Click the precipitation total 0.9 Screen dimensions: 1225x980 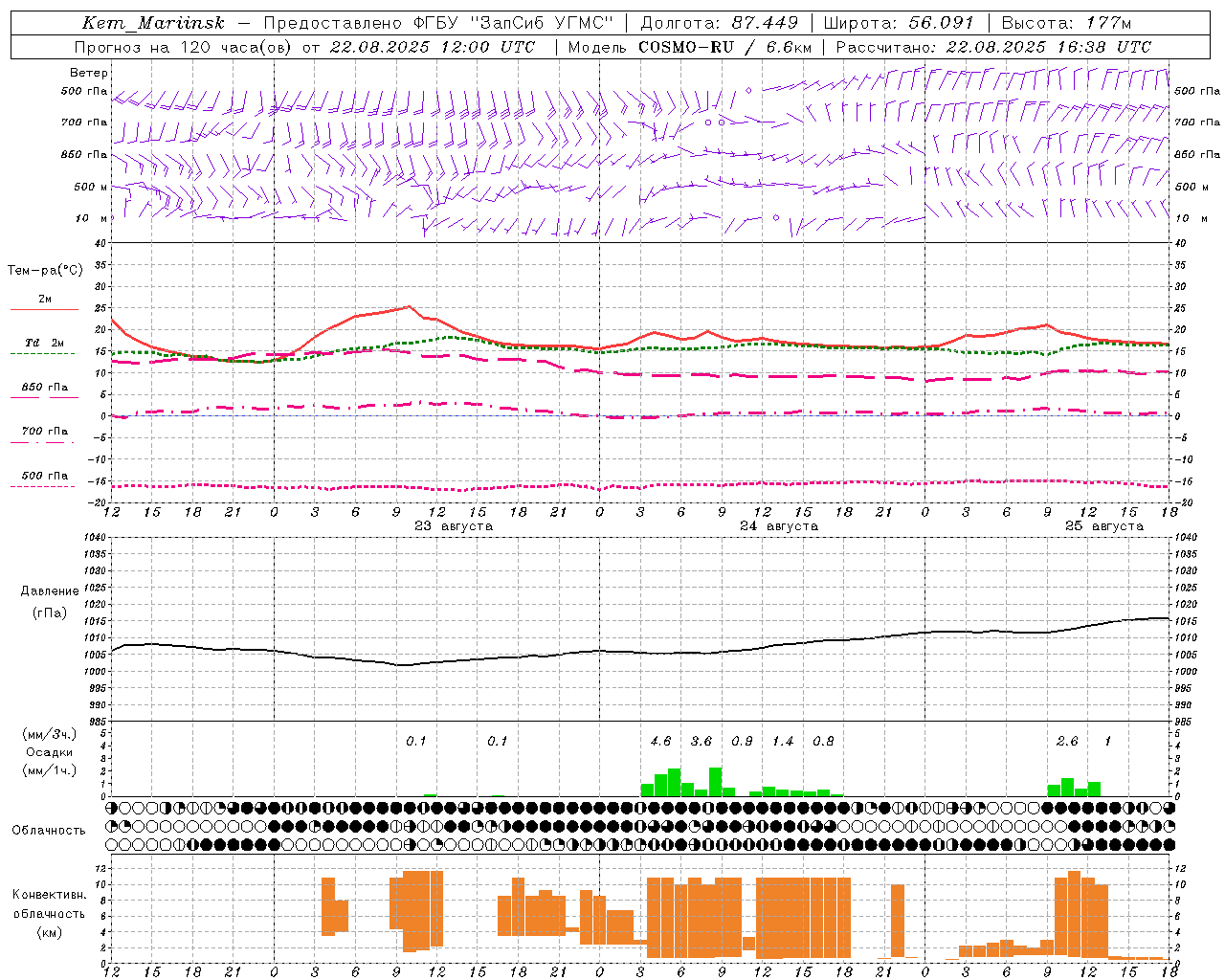742,742
